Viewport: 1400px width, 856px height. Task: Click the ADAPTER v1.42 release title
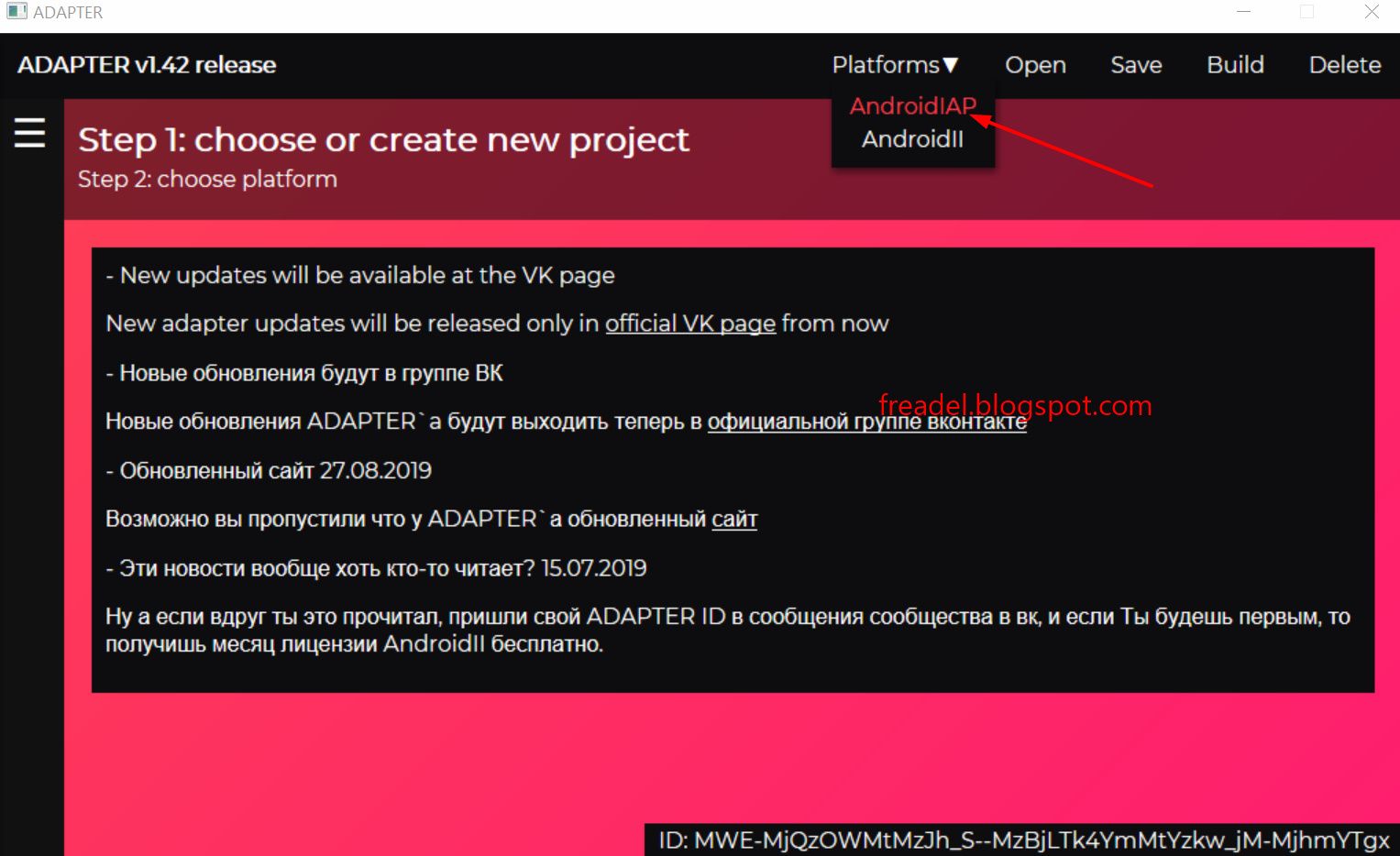(147, 65)
